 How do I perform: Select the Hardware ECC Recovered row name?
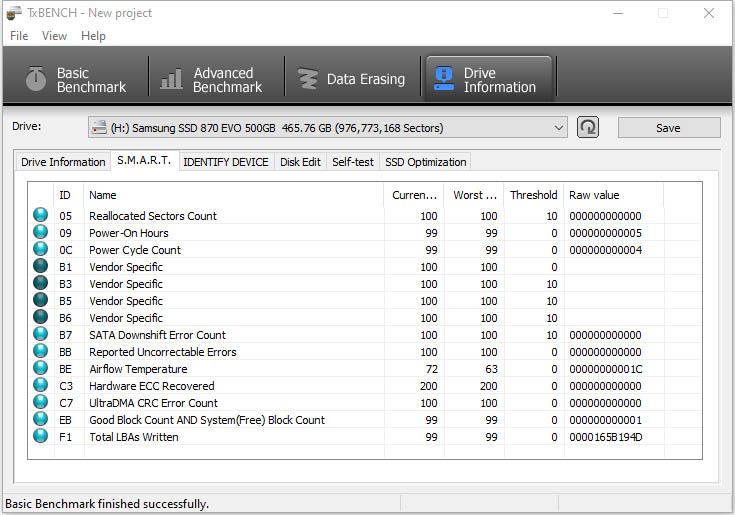tap(152, 386)
